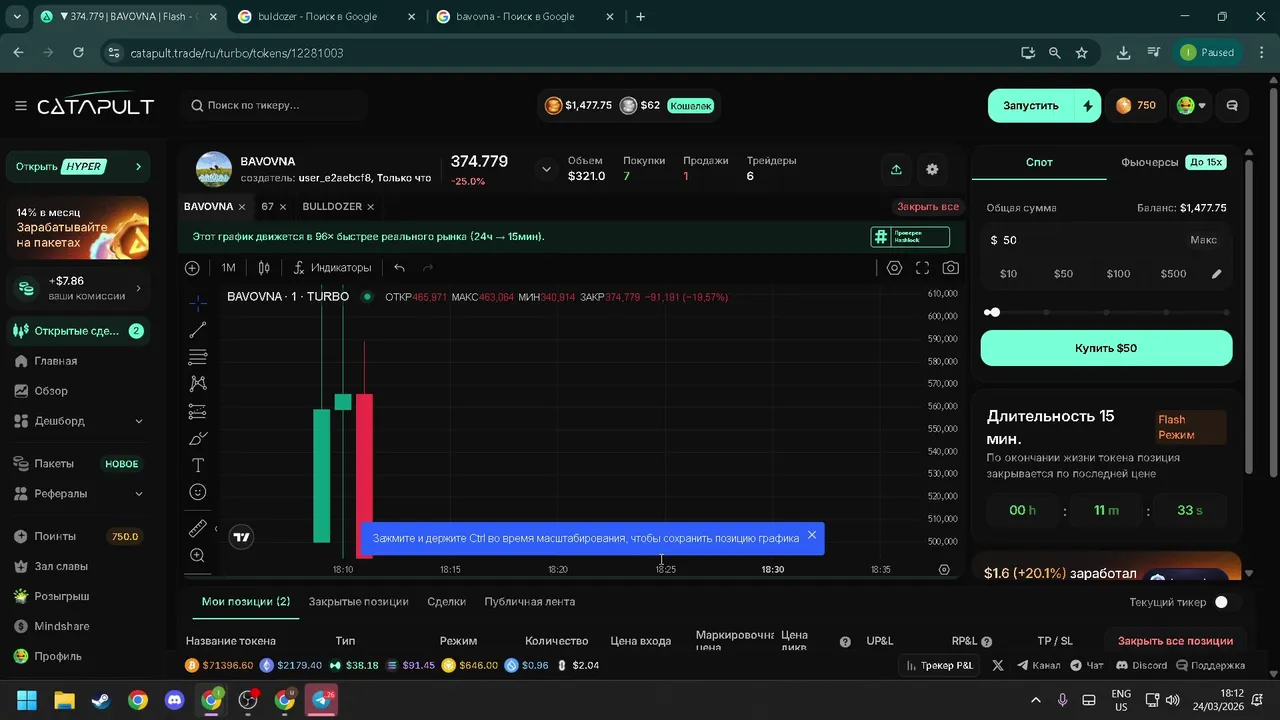Open the user avatar dropdown
This screenshot has height=720, width=1280.
(x=1190, y=105)
